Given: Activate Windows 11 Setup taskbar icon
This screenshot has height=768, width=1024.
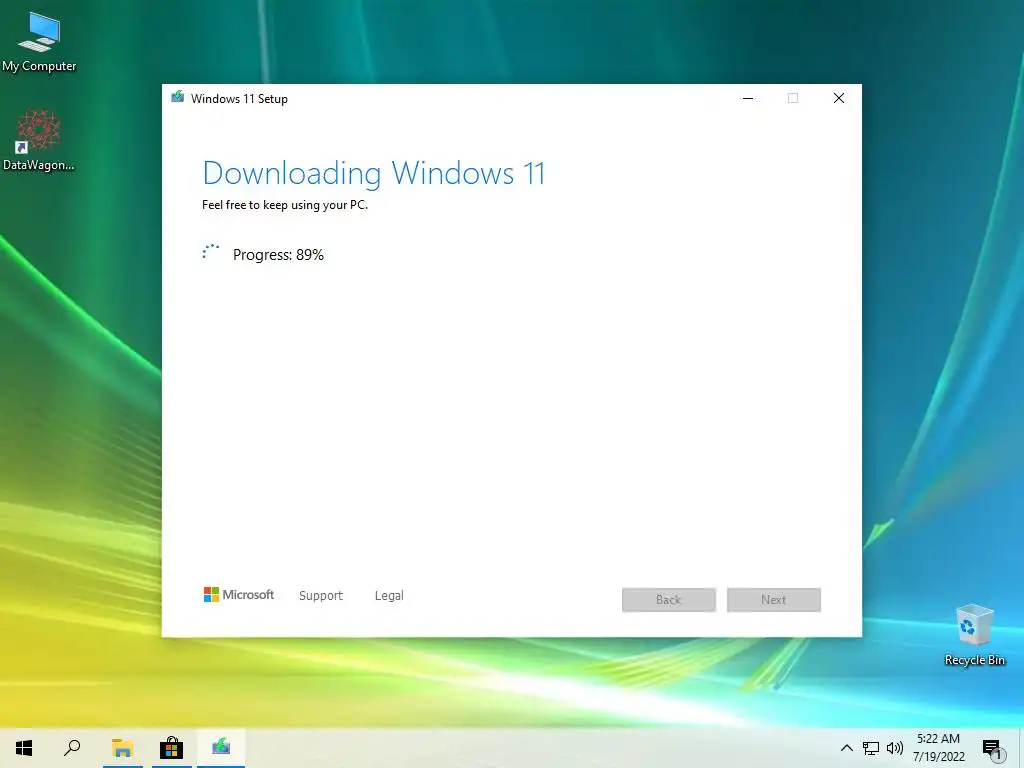Looking at the screenshot, I should (x=221, y=746).
